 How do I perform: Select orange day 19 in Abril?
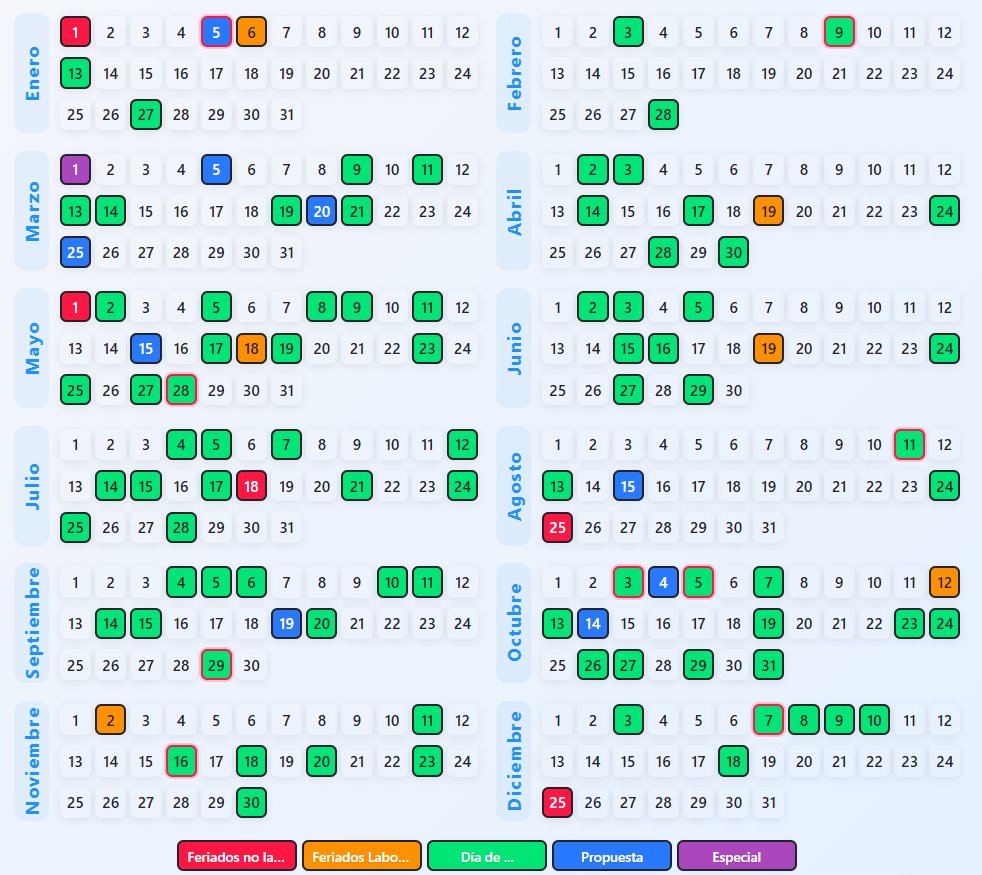click(768, 211)
